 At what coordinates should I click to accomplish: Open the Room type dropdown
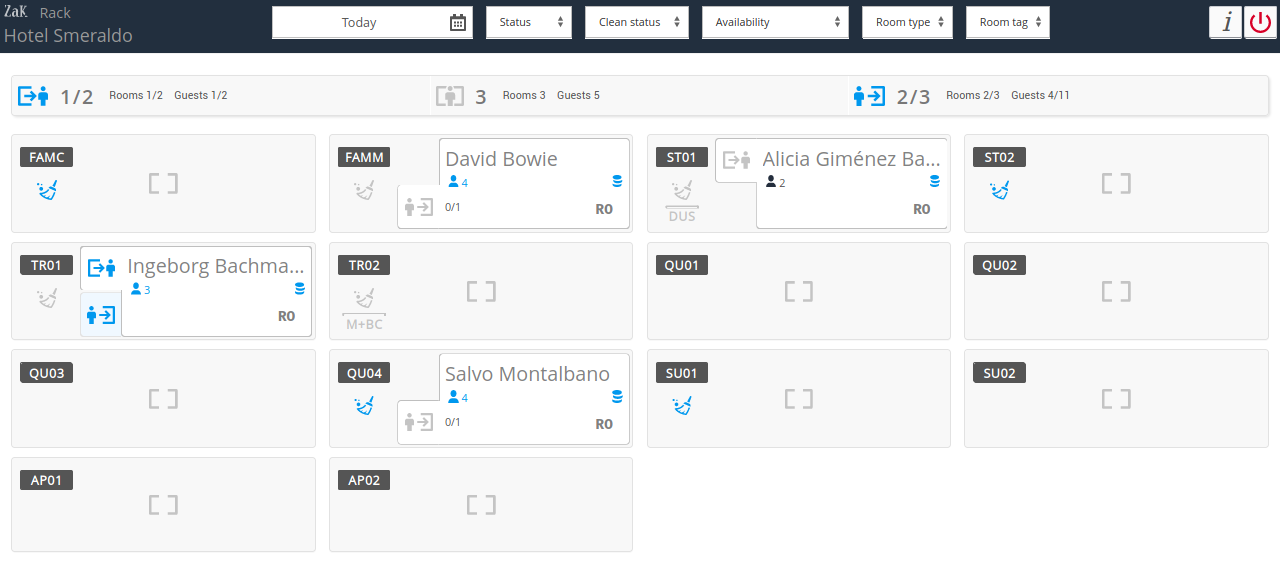coord(907,22)
